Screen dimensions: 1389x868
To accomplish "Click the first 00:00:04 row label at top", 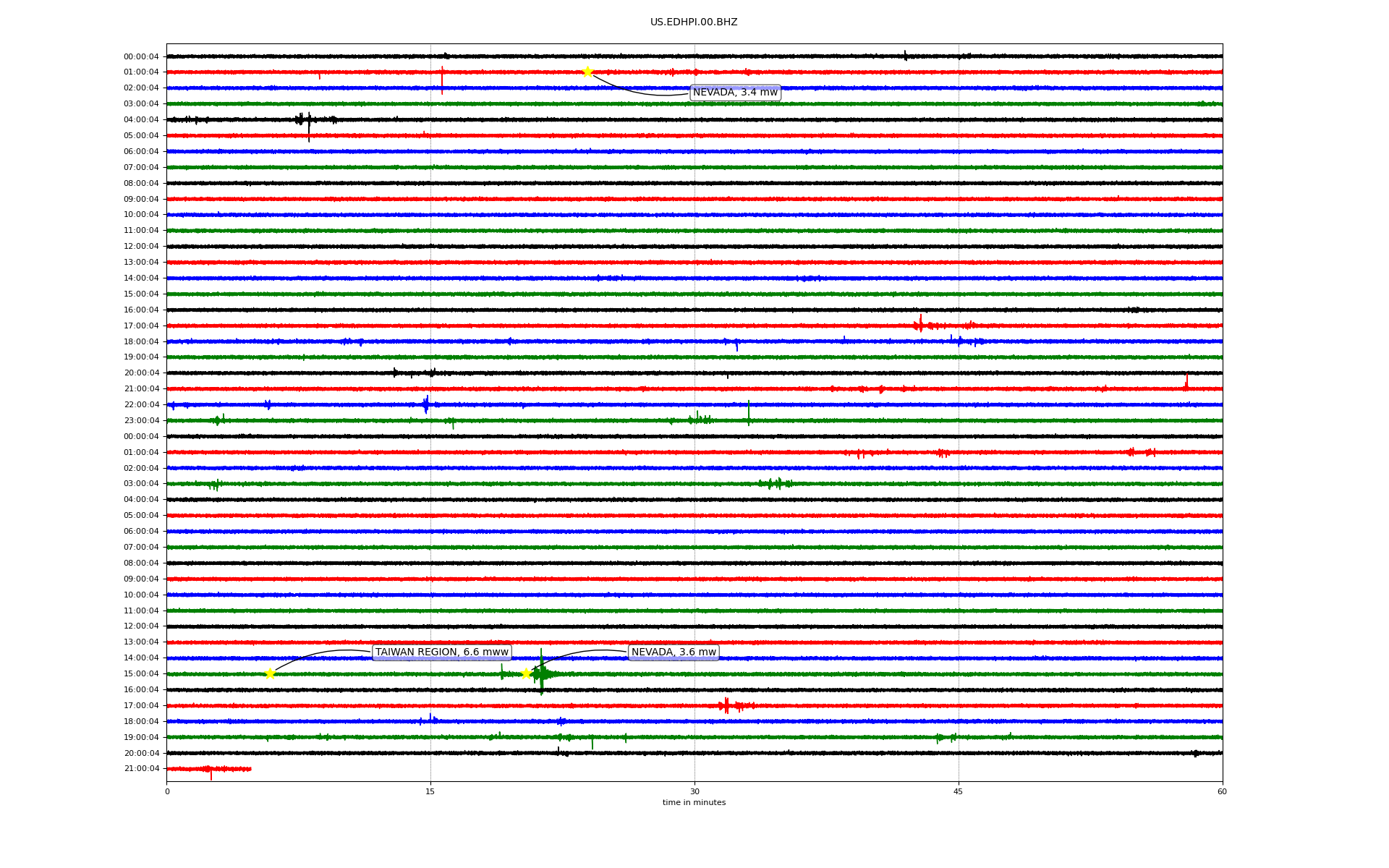I will 141,56.
